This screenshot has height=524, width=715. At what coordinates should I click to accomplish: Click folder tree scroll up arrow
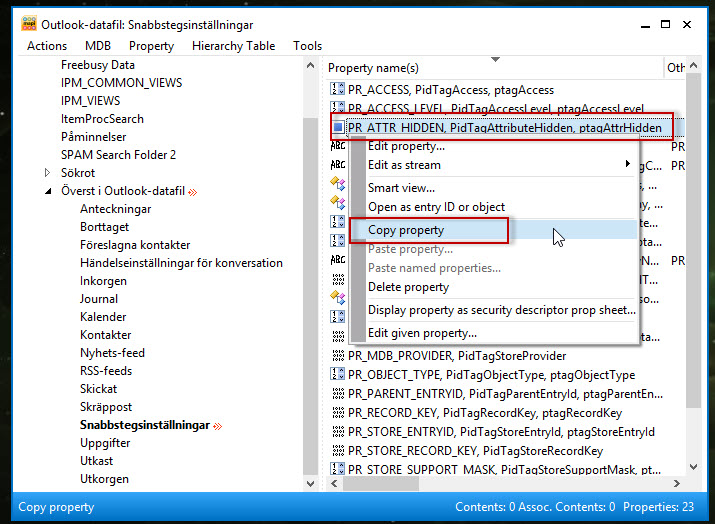coord(311,65)
